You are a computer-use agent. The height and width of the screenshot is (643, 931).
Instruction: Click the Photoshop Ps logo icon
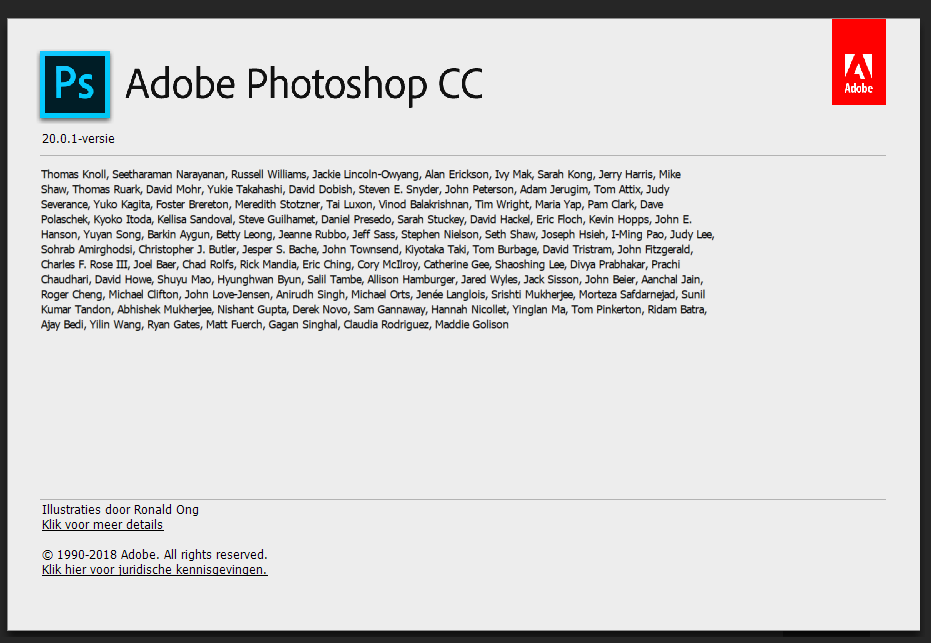[x=75, y=84]
